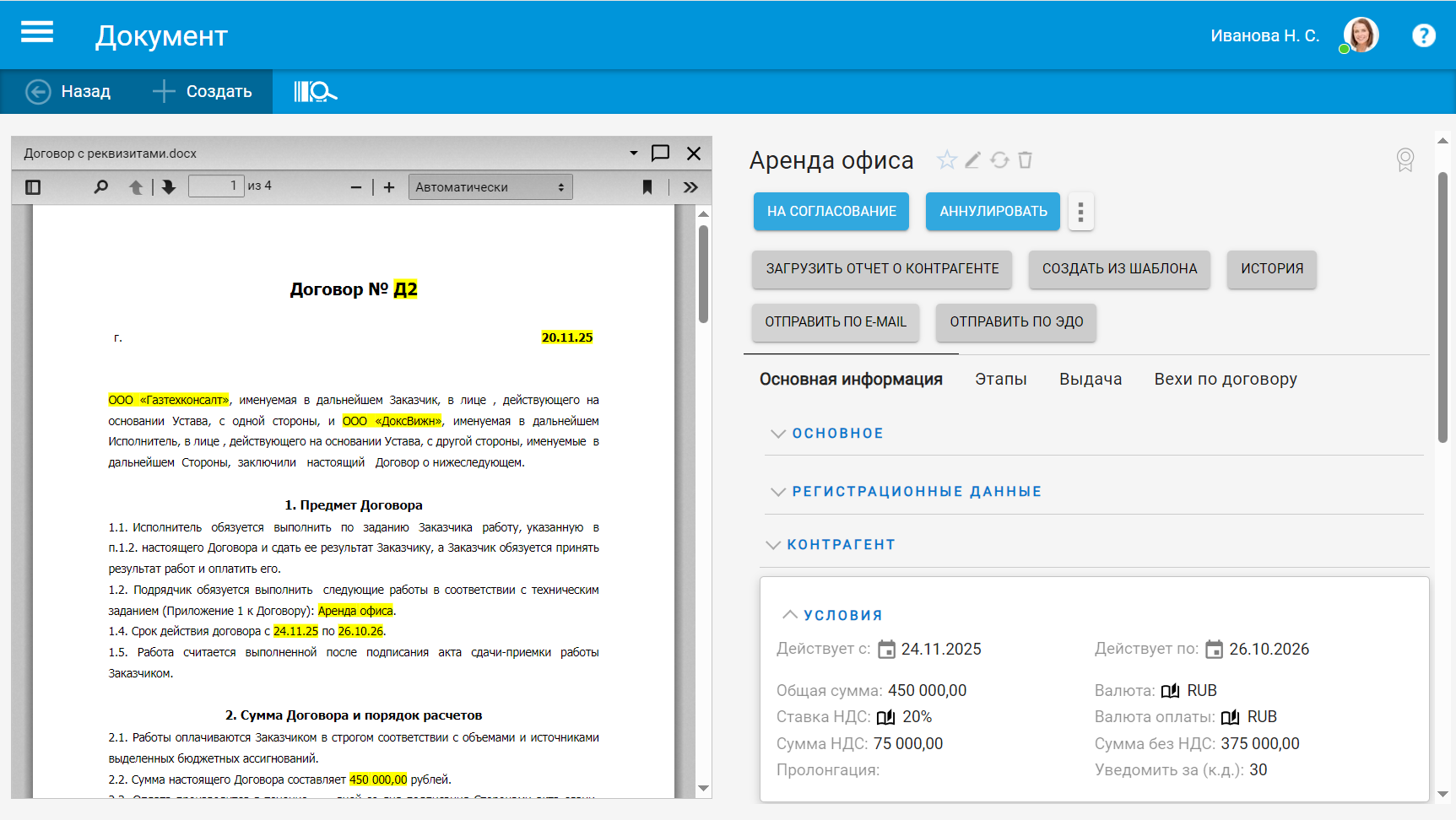
Task: Click the Отправить по ЭДО button
Action: tap(1015, 322)
